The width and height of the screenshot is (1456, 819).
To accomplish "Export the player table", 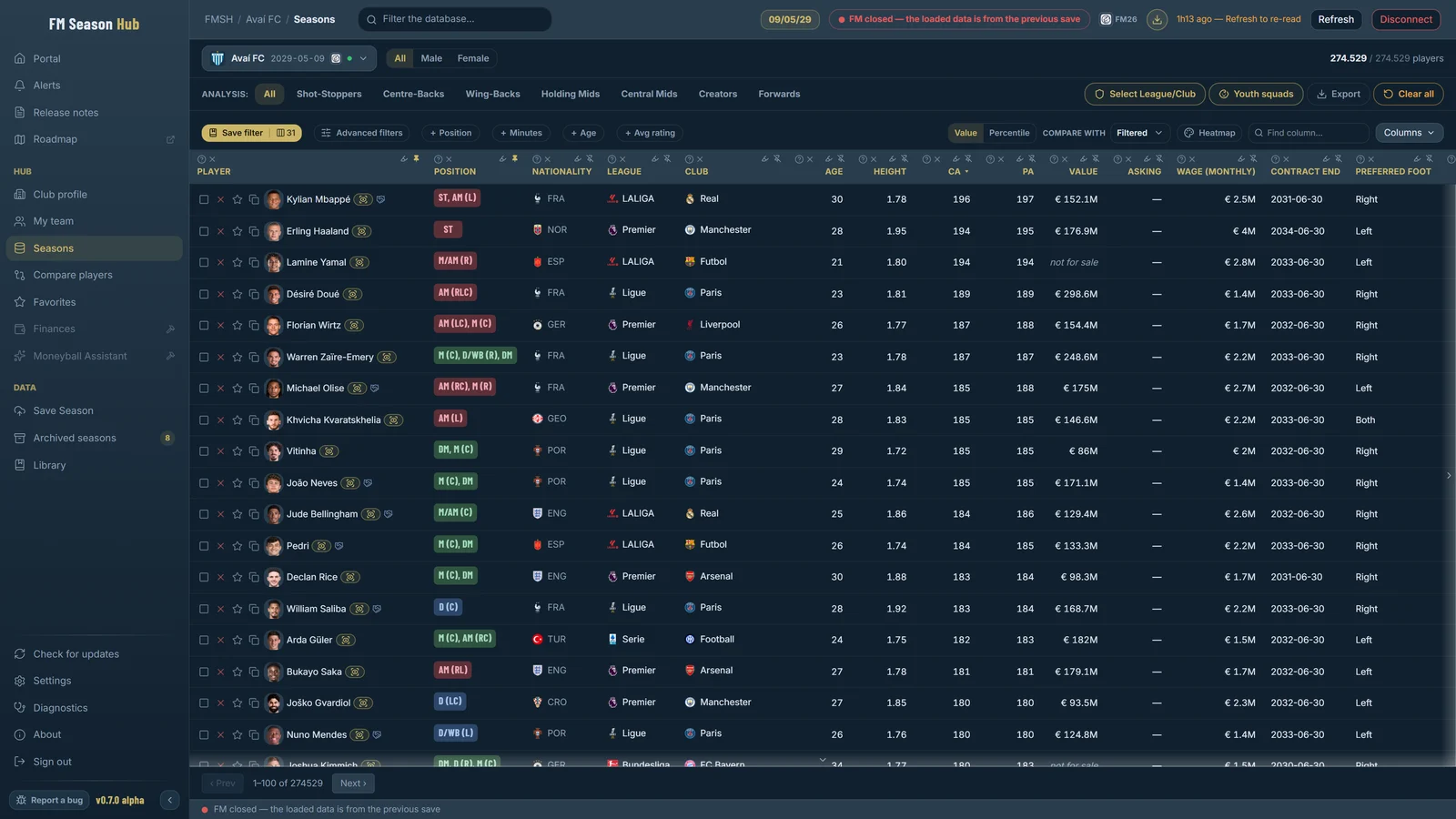I will pyautogui.click(x=1338, y=94).
